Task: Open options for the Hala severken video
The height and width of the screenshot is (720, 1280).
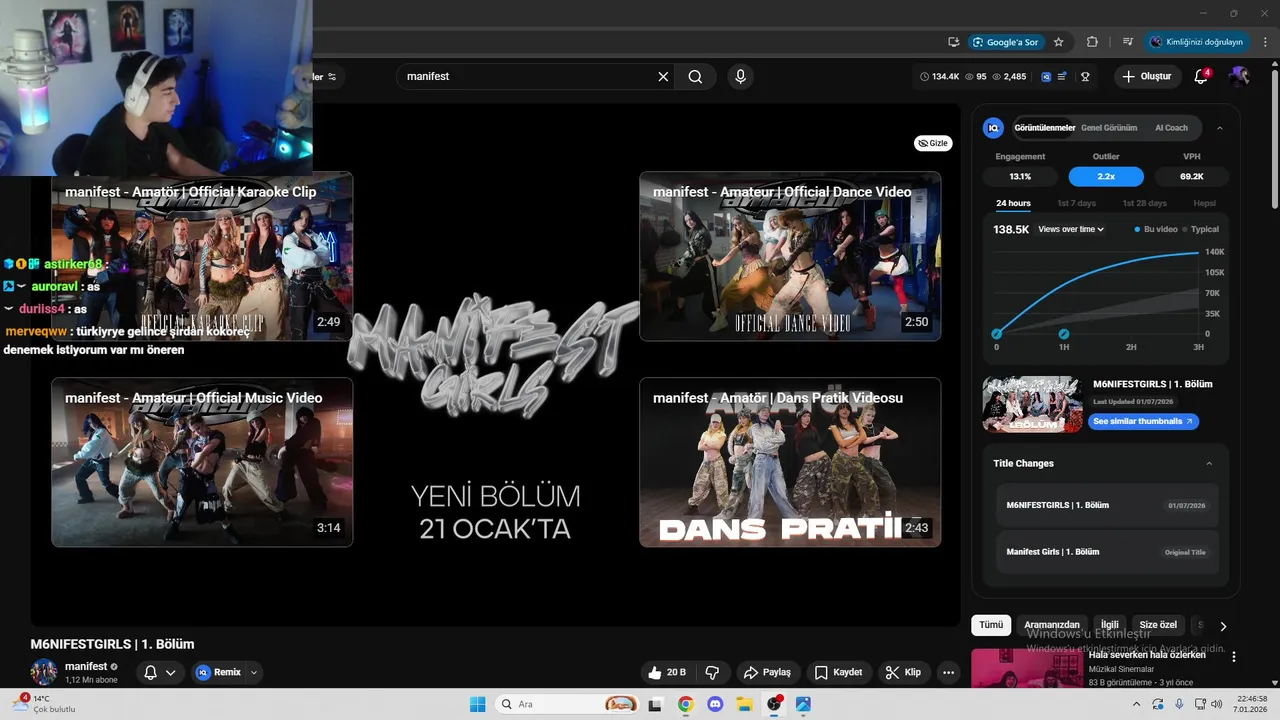Action: point(1234,657)
